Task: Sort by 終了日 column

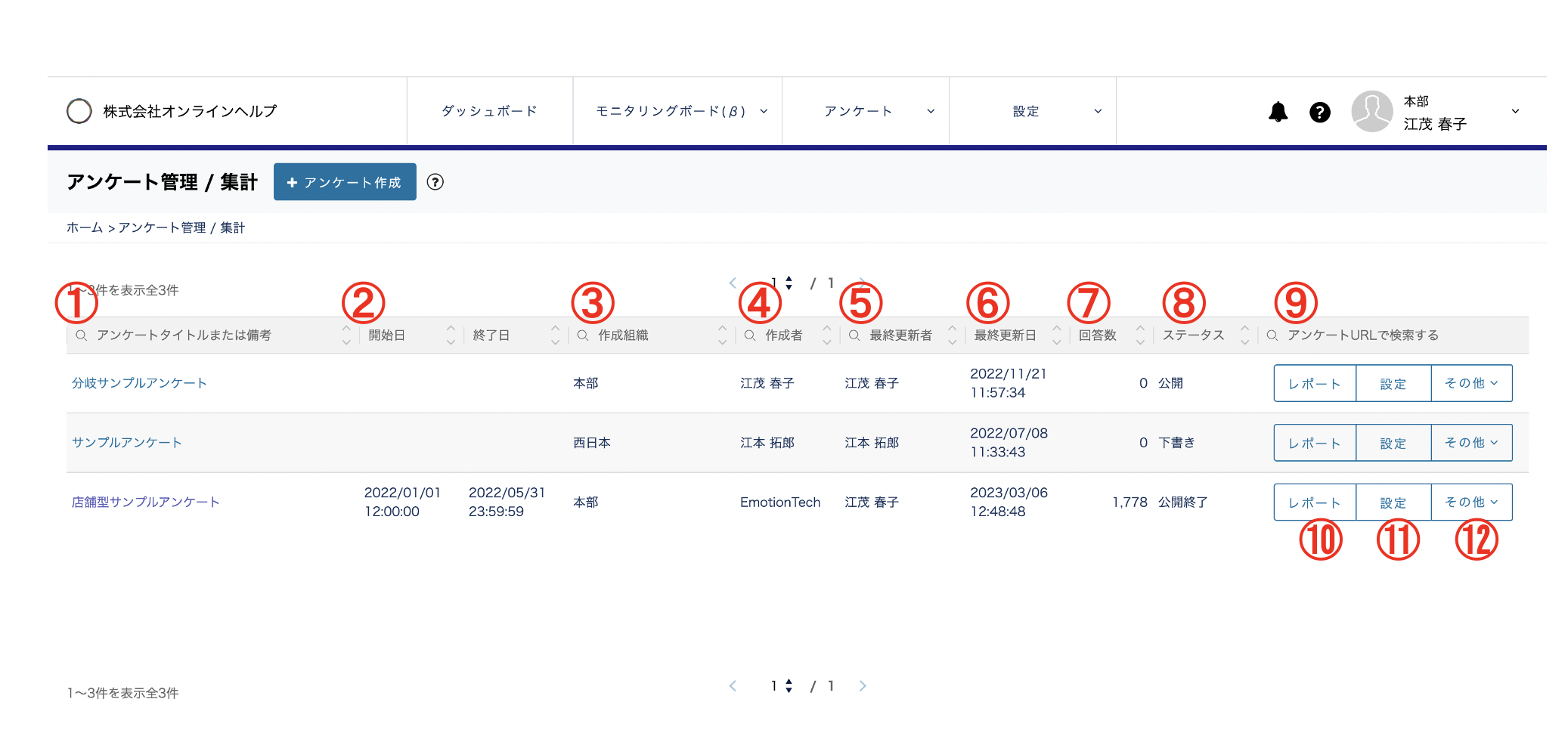Action: pos(555,335)
